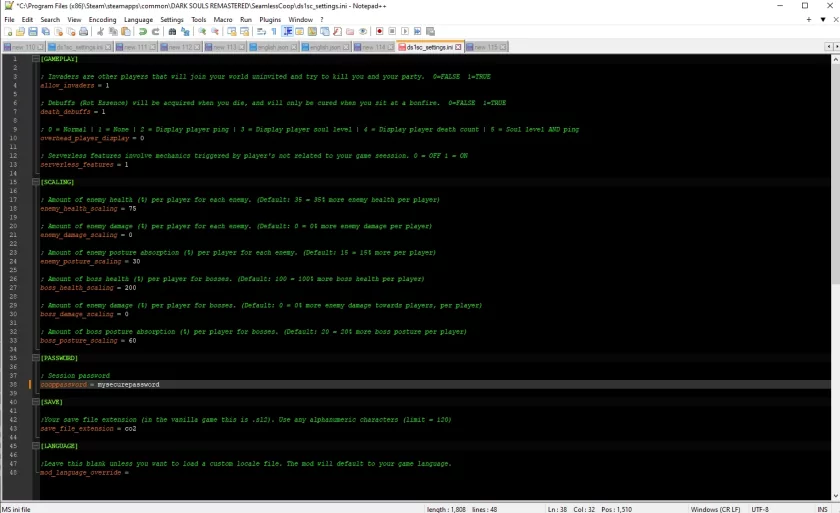The image size is (840, 513).
Task: Click the New file toolbar icon
Action: [x=8, y=32]
